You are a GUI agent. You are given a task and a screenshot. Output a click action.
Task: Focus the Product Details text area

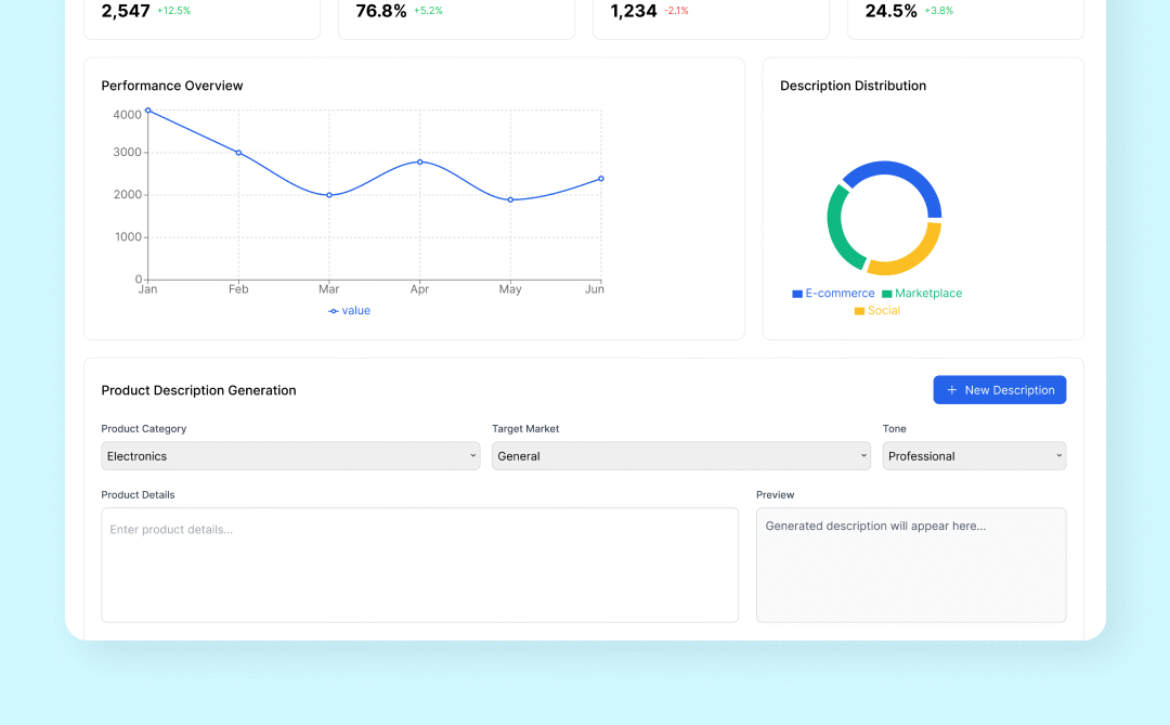coord(419,565)
